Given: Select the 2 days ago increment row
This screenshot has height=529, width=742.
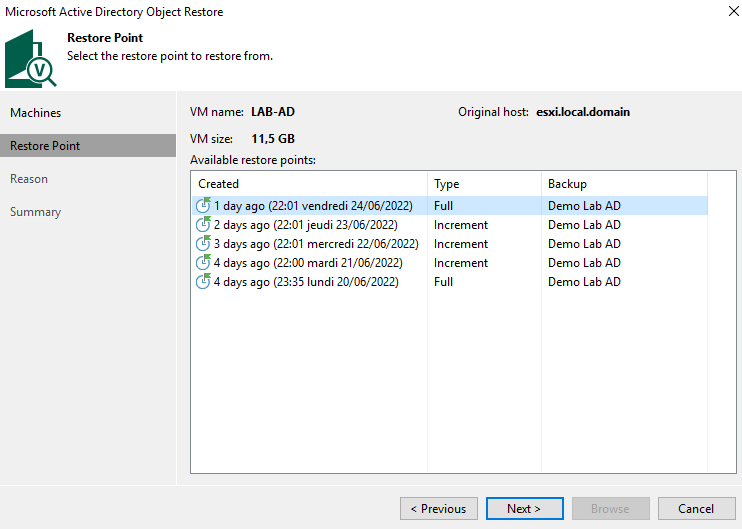Looking at the screenshot, I should coord(450,225).
